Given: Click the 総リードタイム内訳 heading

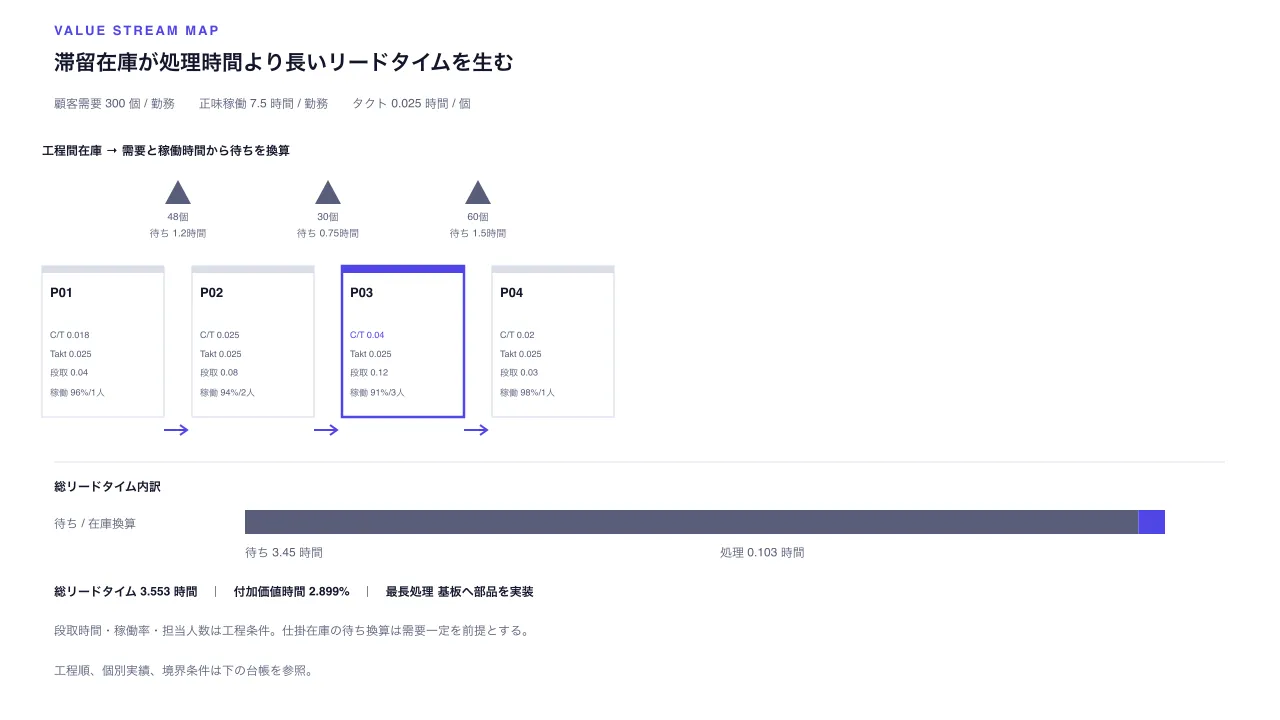Looking at the screenshot, I should tap(107, 487).
